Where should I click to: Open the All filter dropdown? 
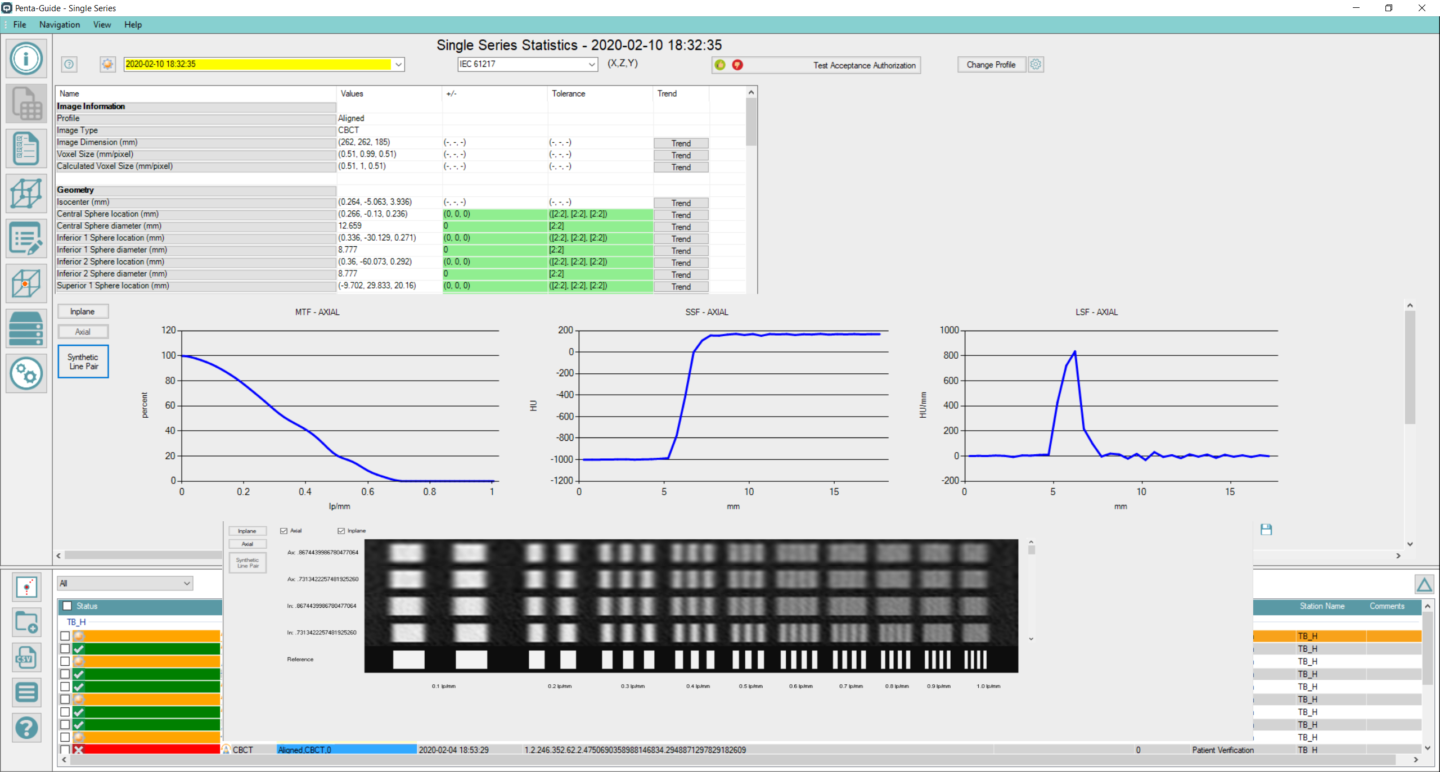(x=186, y=583)
